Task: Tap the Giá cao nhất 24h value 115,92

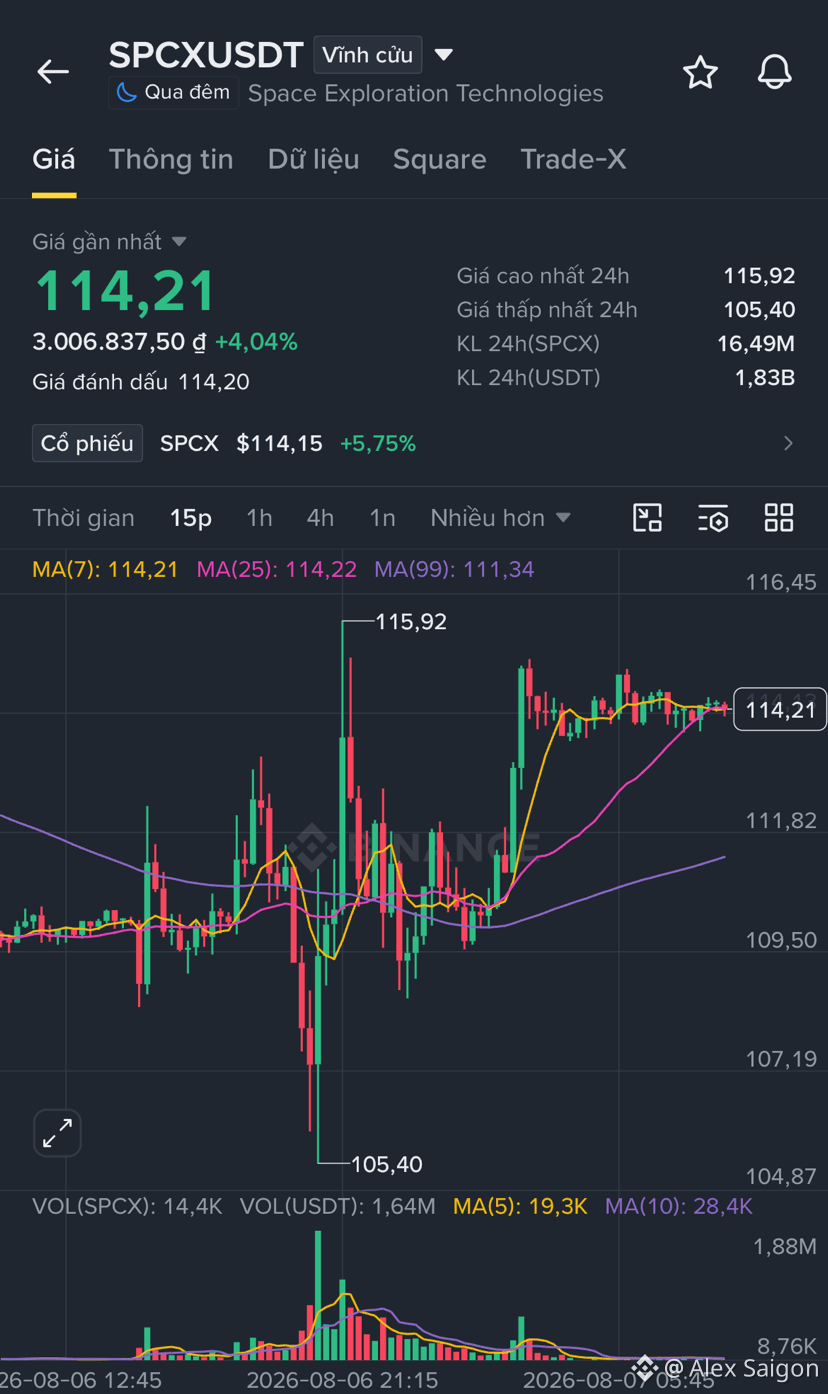Action: click(x=759, y=276)
